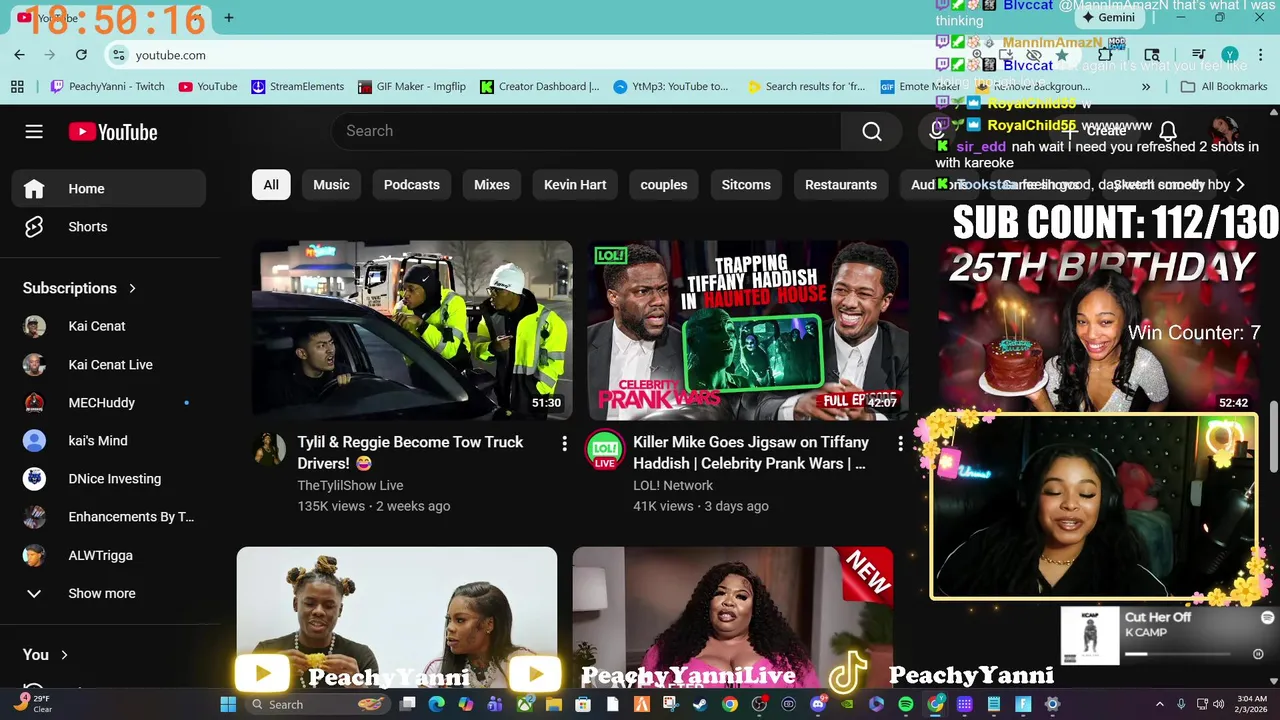Click the Gemini button
The width and height of the screenshot is (1280, 720).
1108,17
